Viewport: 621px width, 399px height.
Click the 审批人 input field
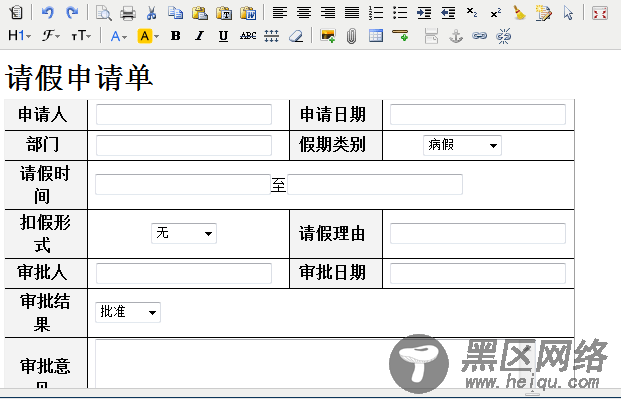[184, 273]
